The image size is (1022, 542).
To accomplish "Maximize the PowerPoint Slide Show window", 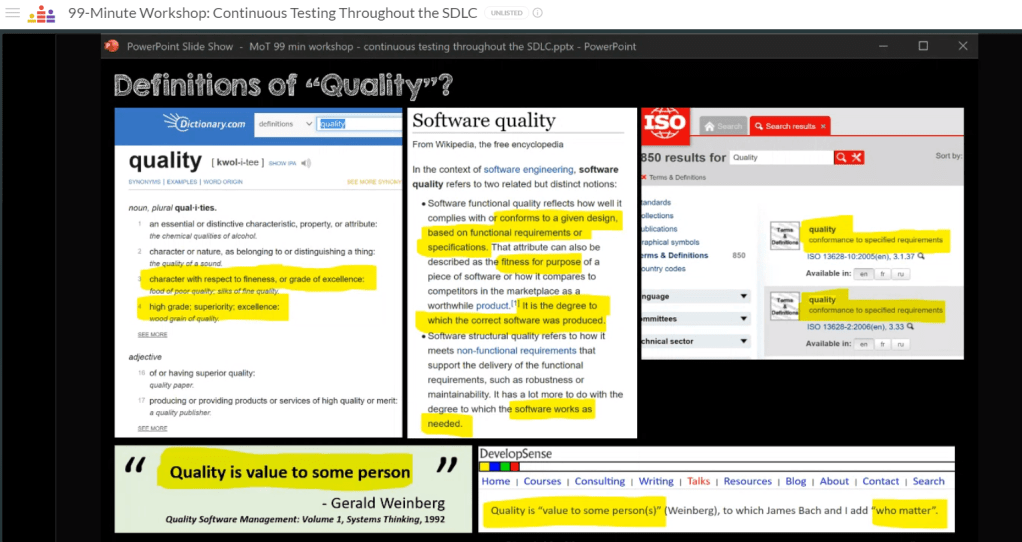I will [923, 46].
